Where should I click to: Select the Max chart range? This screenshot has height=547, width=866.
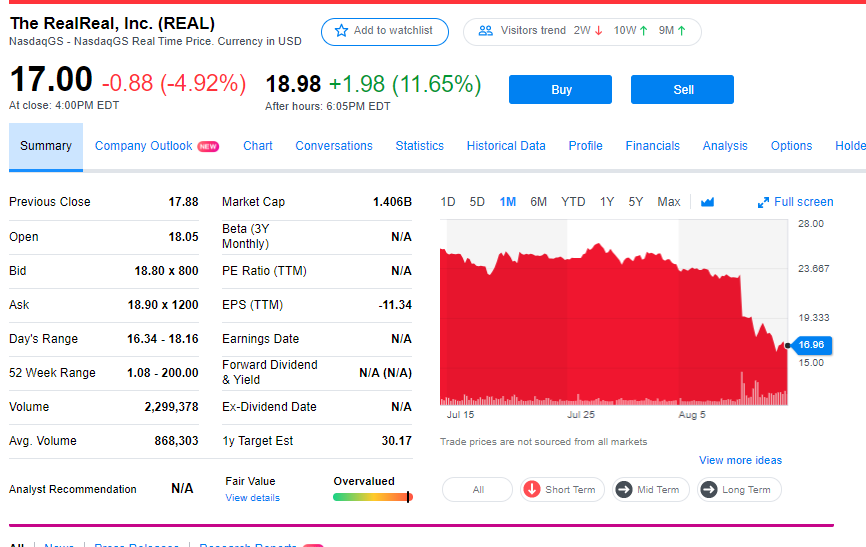pos(669,202)
